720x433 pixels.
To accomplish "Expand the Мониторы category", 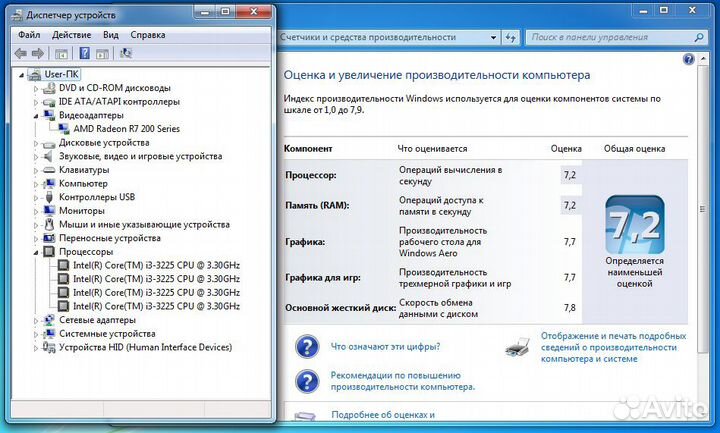I will [36, 211].
